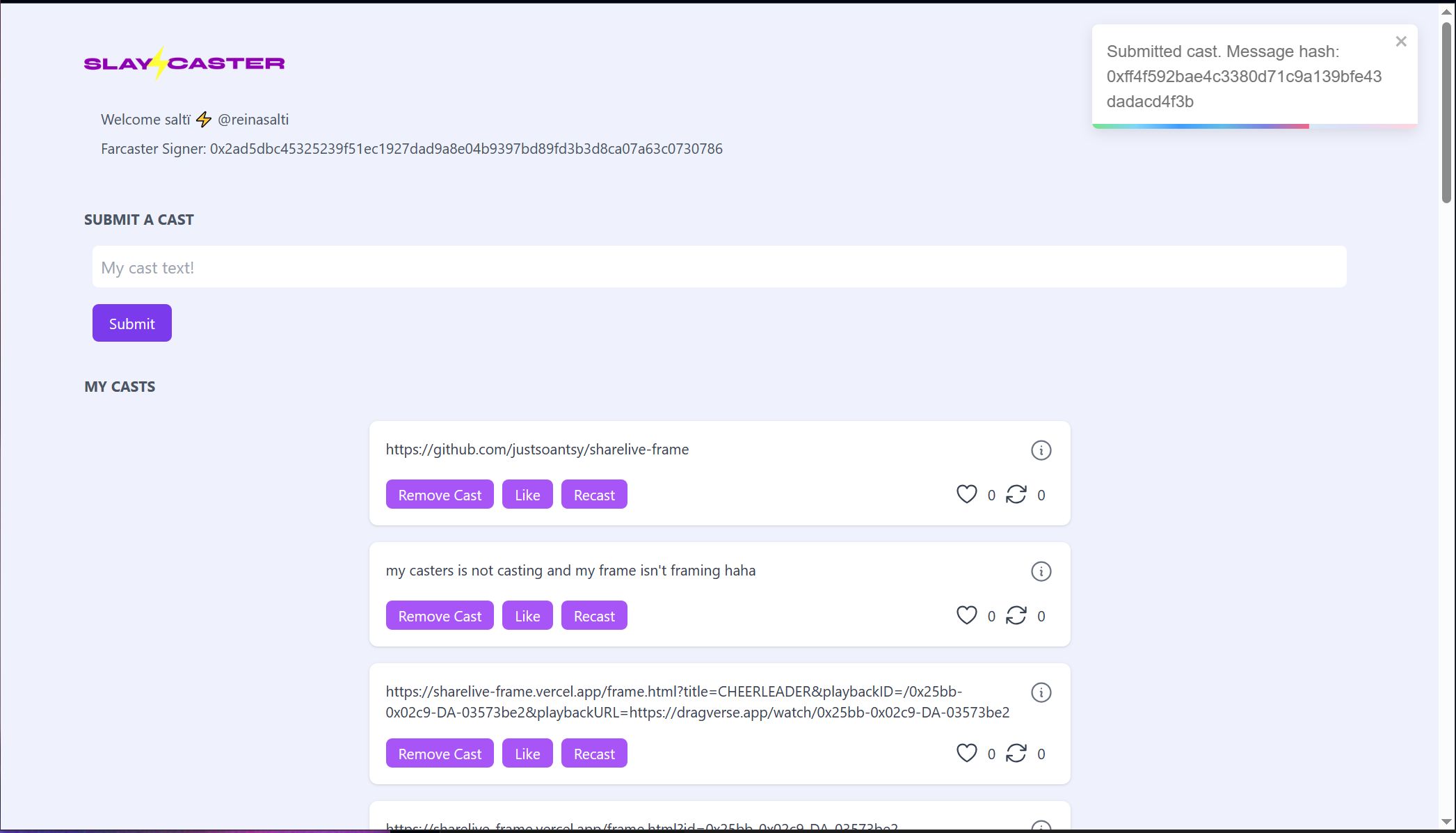This screenshot has width=1456, height=833.
Task: Click the notification progress bar
Action: [1255, 126]
